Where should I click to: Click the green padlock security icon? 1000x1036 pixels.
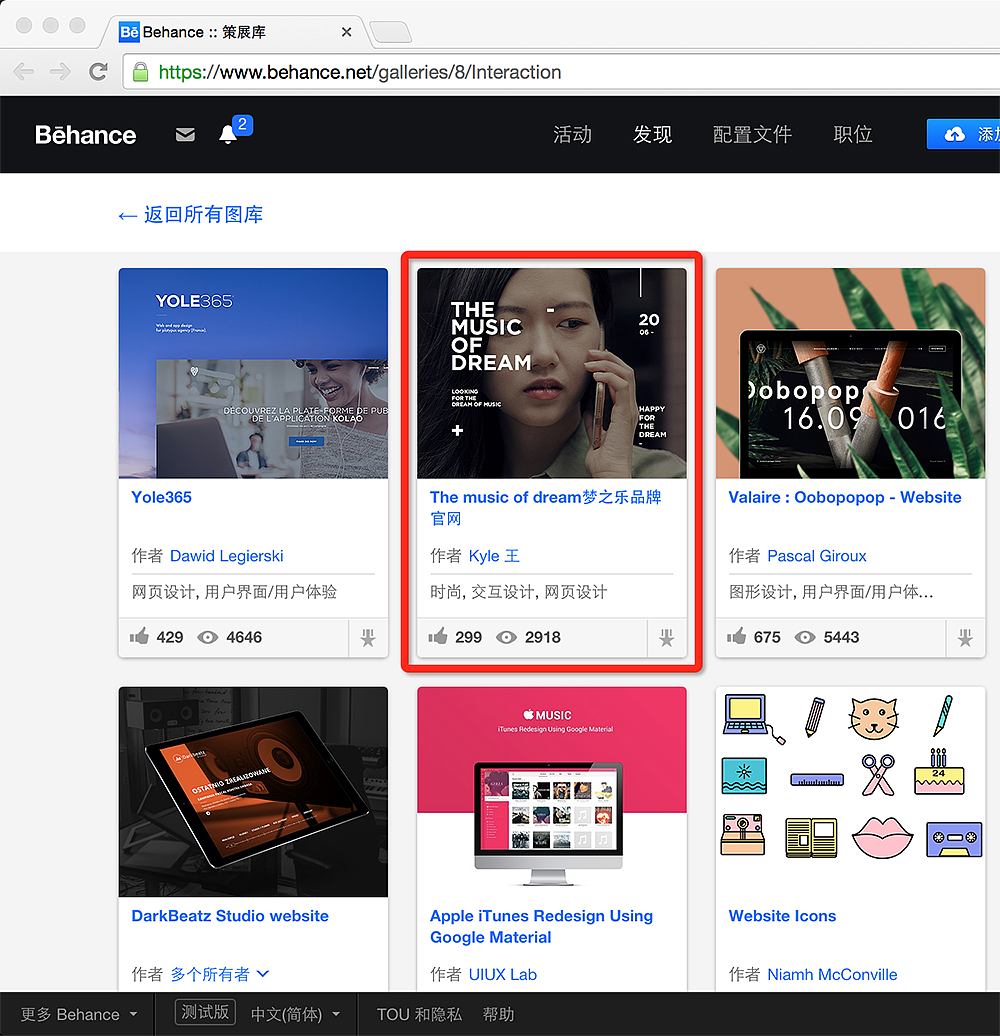[141, 72]
